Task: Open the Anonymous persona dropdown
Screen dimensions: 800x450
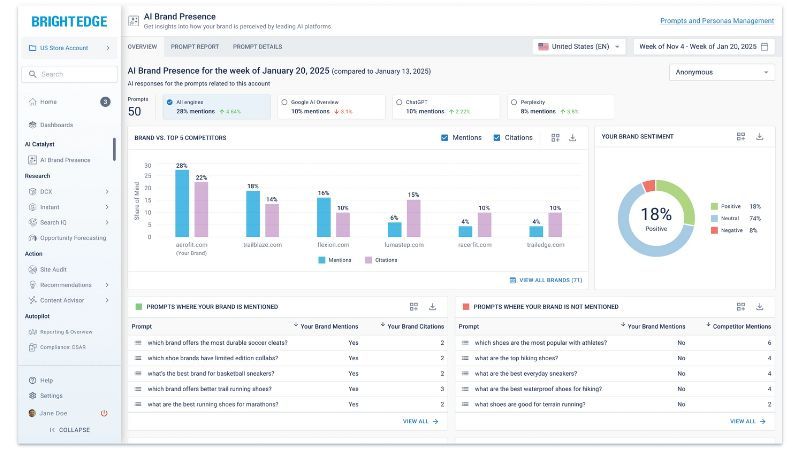Action: click(721, 72)
